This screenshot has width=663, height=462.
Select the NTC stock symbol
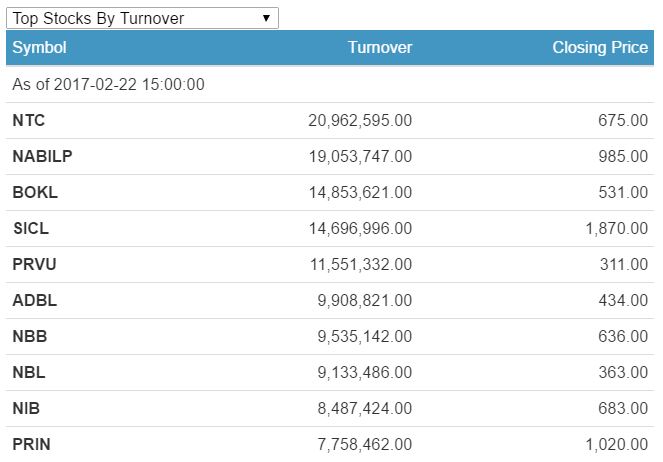coord(29,121)
